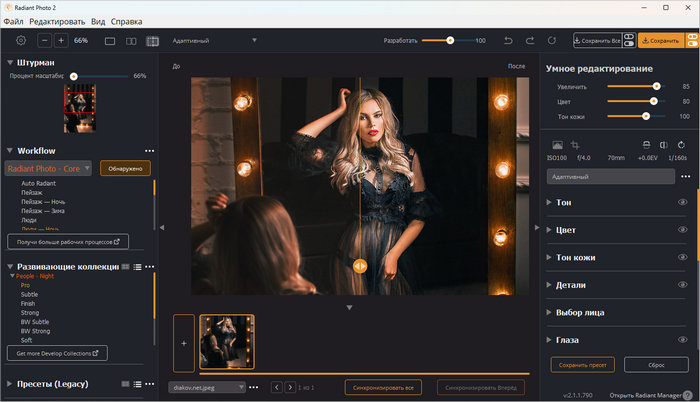
Task: Select the crop tool icon
Action: click(x=576, y=146)
